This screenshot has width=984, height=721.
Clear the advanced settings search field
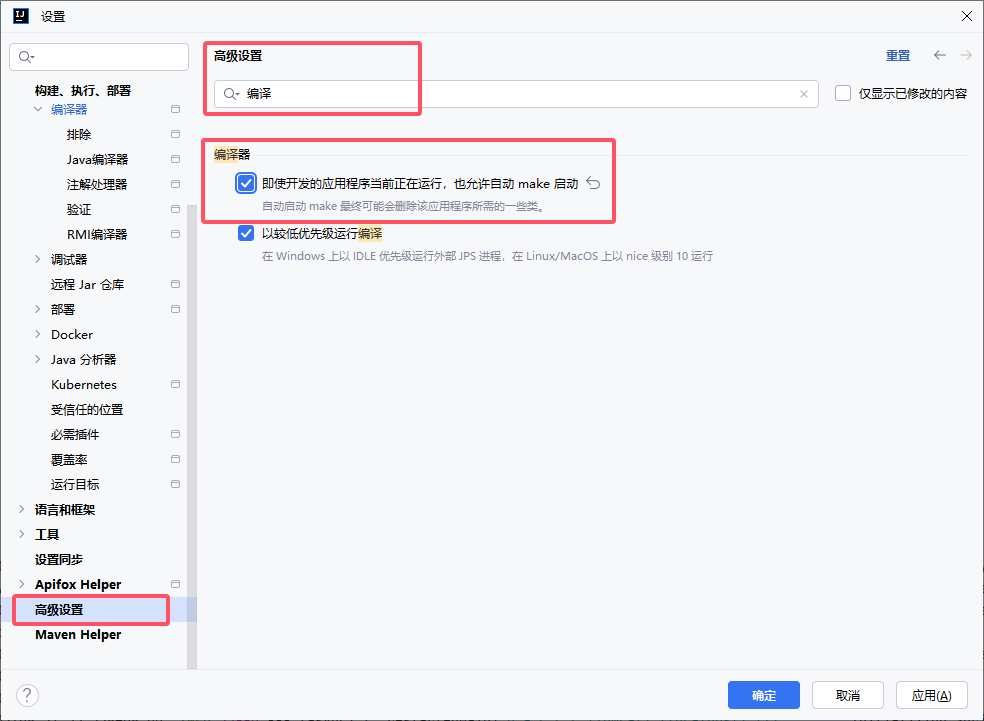(804, 94)
